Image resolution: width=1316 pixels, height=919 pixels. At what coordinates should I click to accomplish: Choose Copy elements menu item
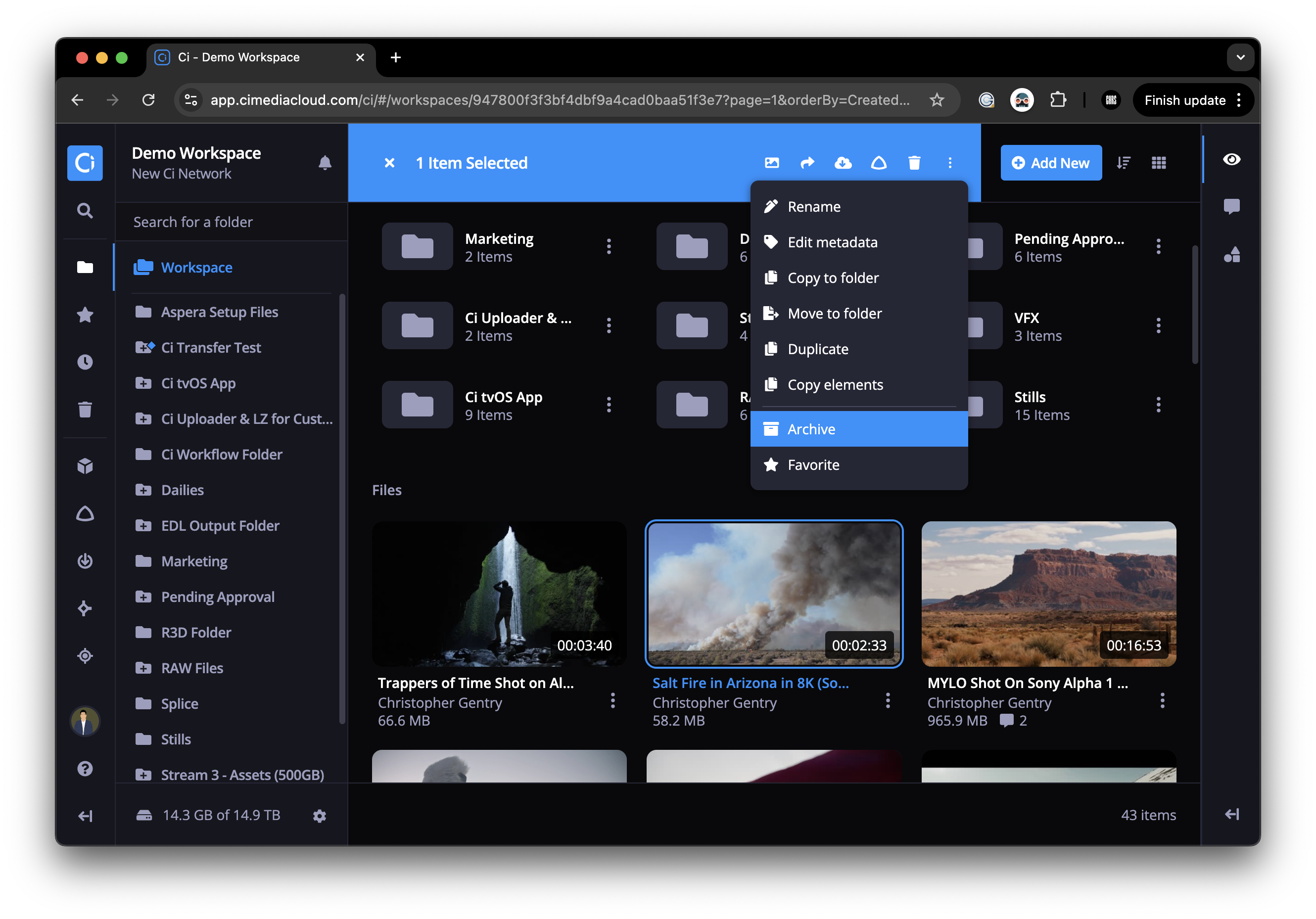point(858,384)
